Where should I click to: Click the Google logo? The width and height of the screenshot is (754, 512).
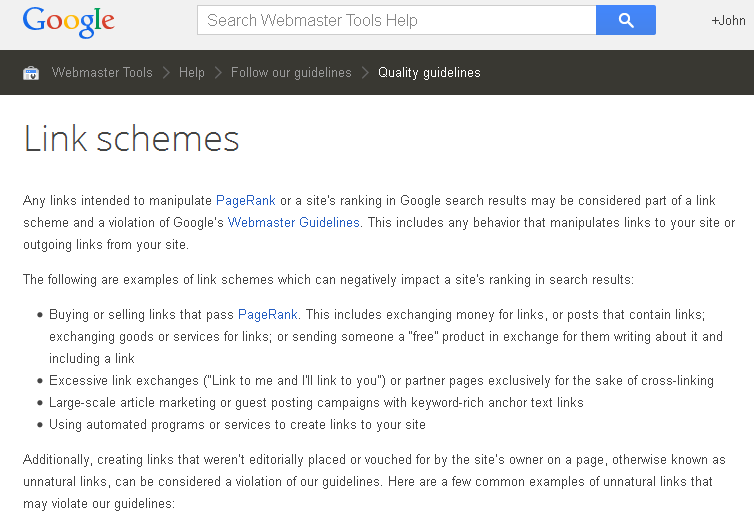68,22
